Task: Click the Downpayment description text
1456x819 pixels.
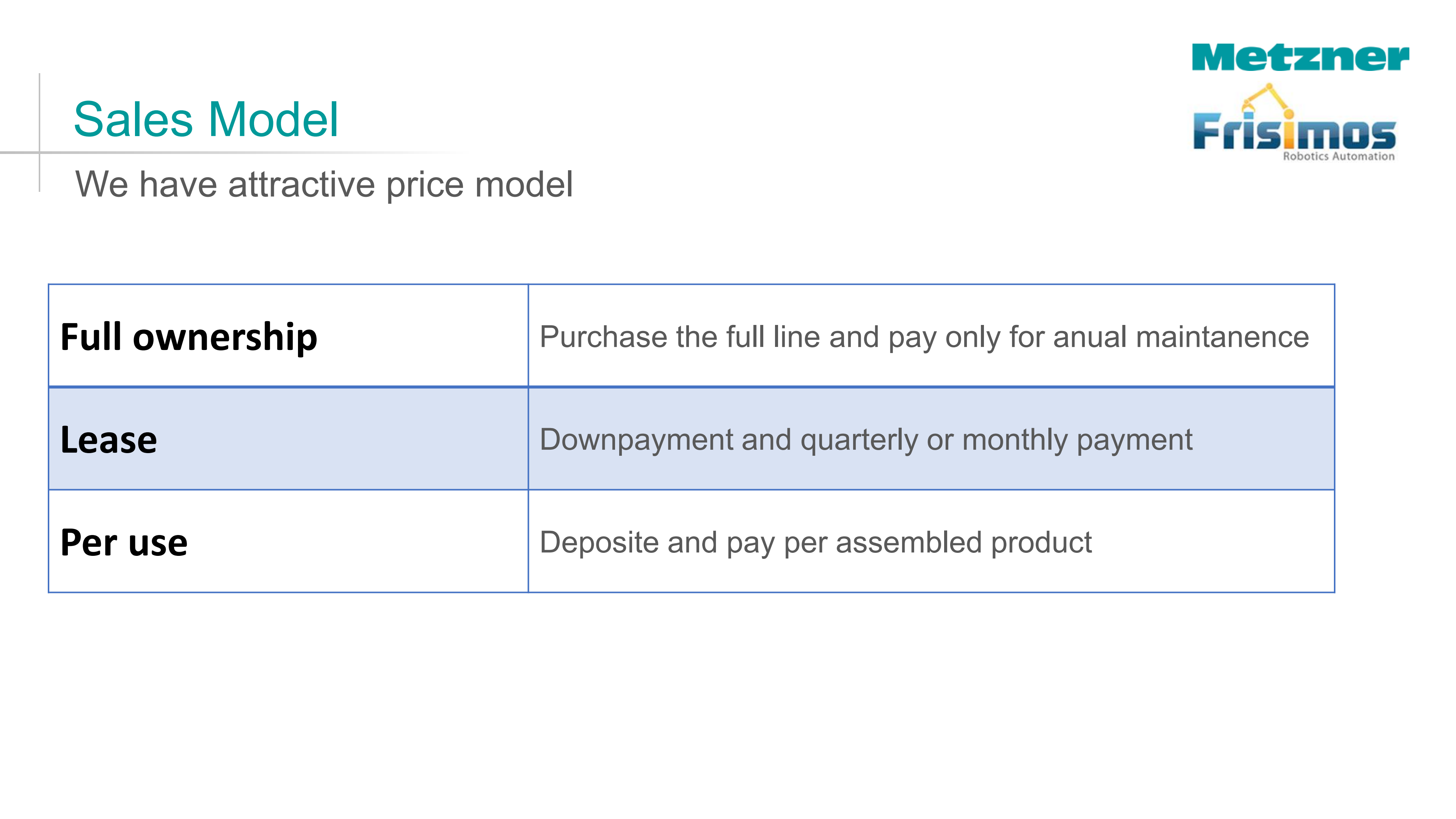Action: pyautogui.click(x=865, y=440)
